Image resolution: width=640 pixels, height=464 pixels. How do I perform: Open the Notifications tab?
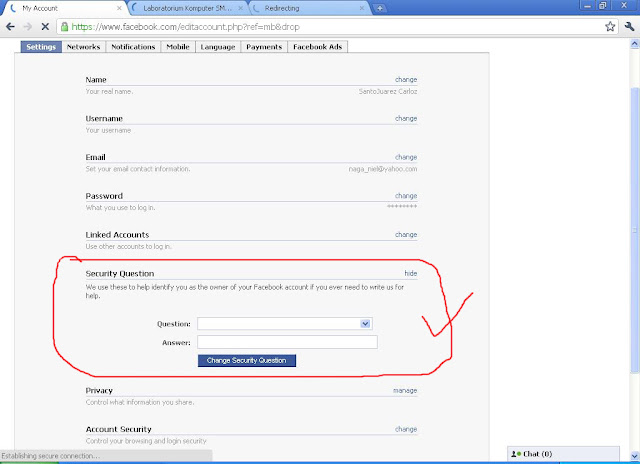[x=133, y=47]
